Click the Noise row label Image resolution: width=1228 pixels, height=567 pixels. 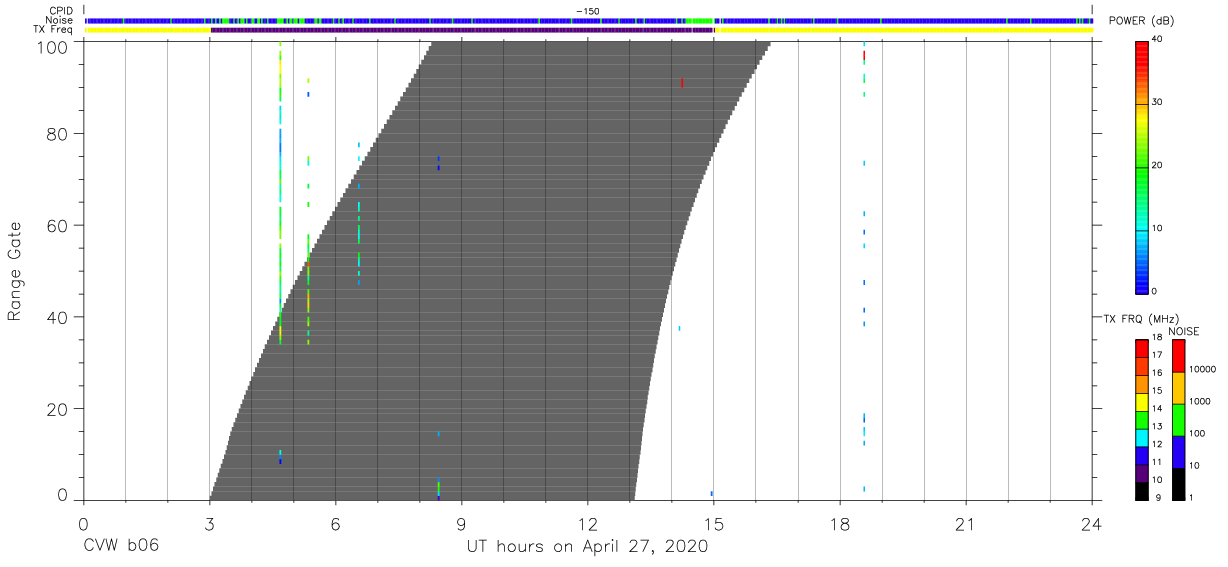(x=60, y=21)
